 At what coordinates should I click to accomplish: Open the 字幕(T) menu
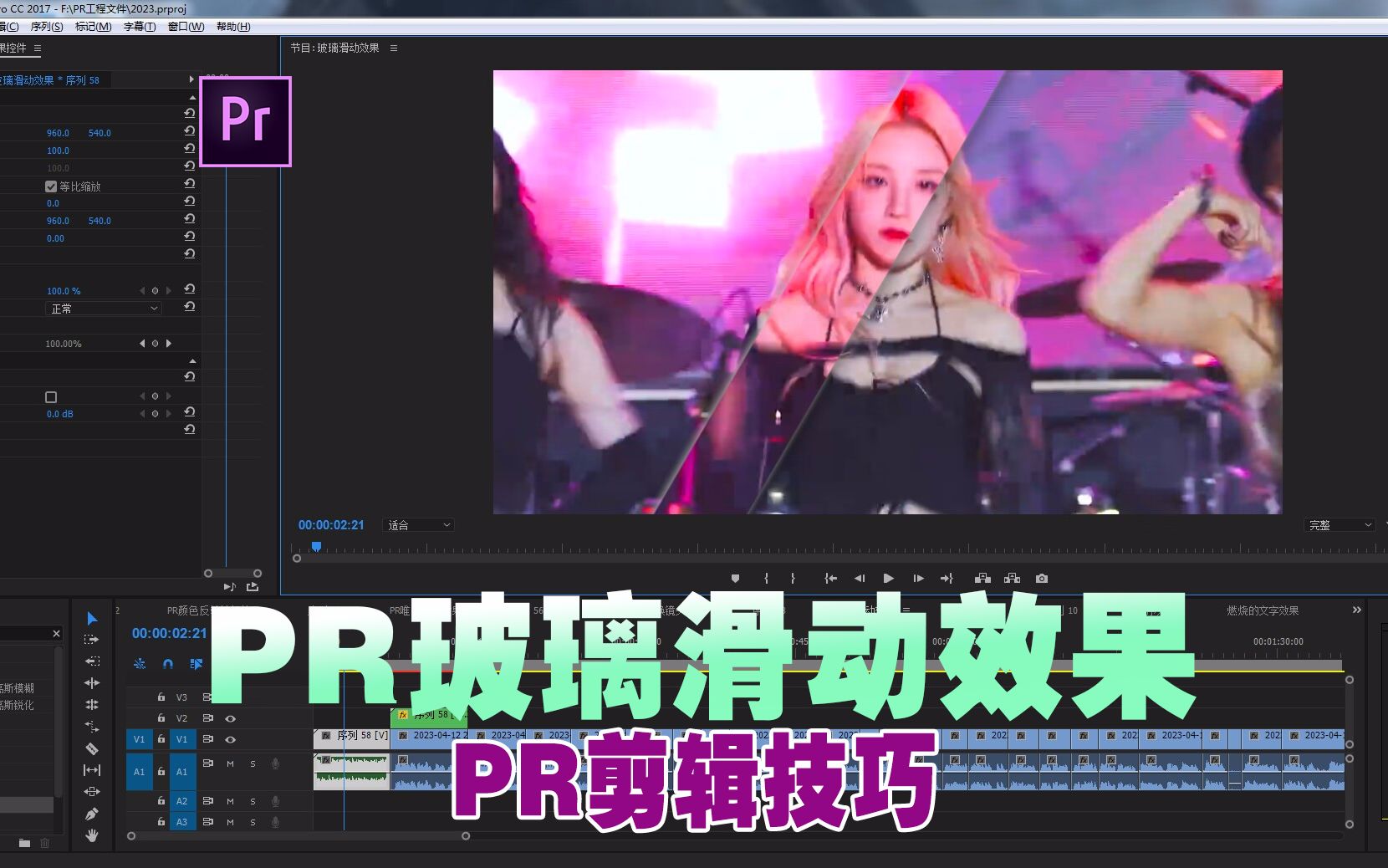[x=140, y=27]
